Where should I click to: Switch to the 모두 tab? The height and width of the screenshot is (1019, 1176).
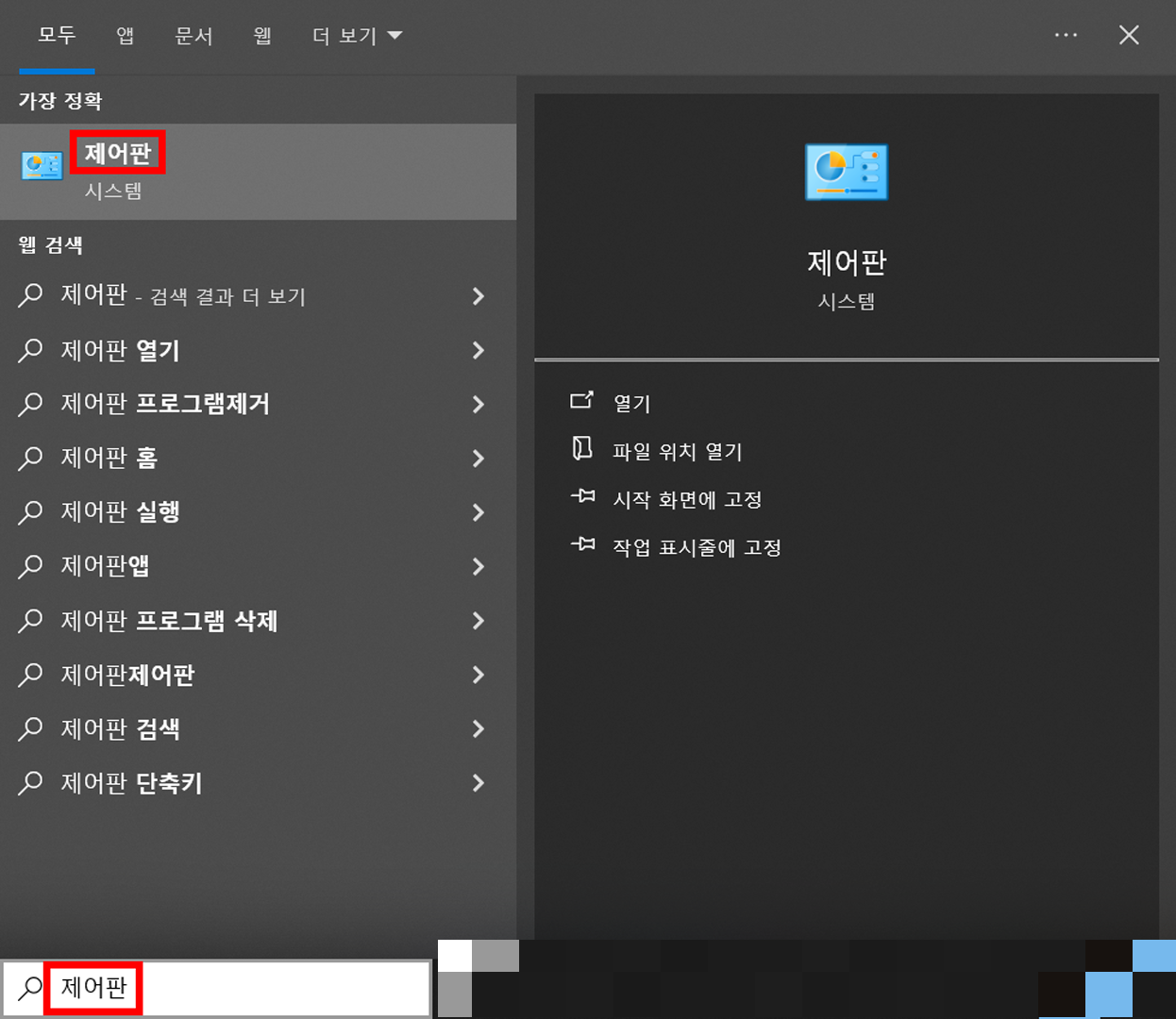[57, 36]
